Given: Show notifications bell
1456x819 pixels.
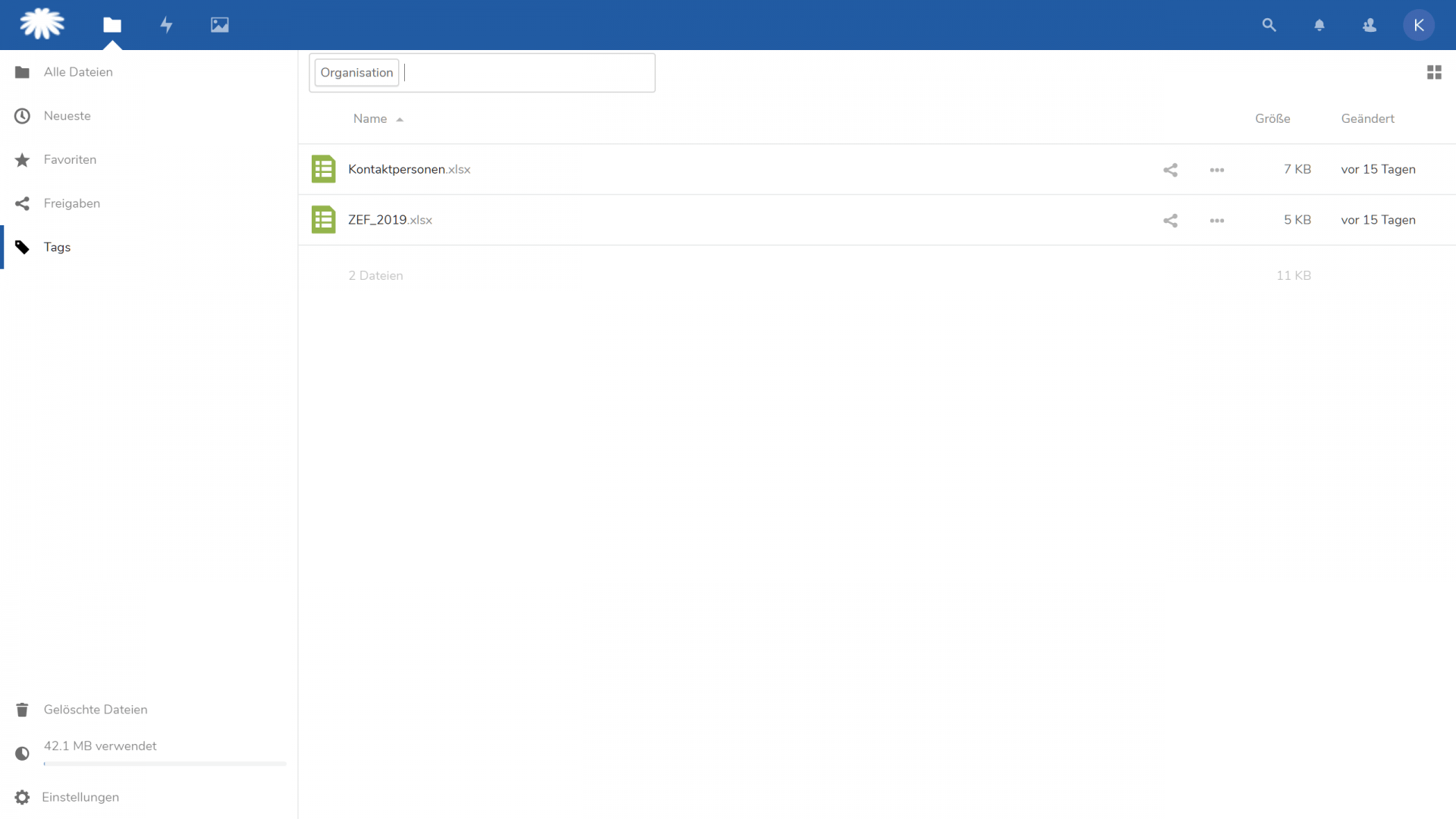Looking at the screenshot, I should click(x=1319, y=25).
